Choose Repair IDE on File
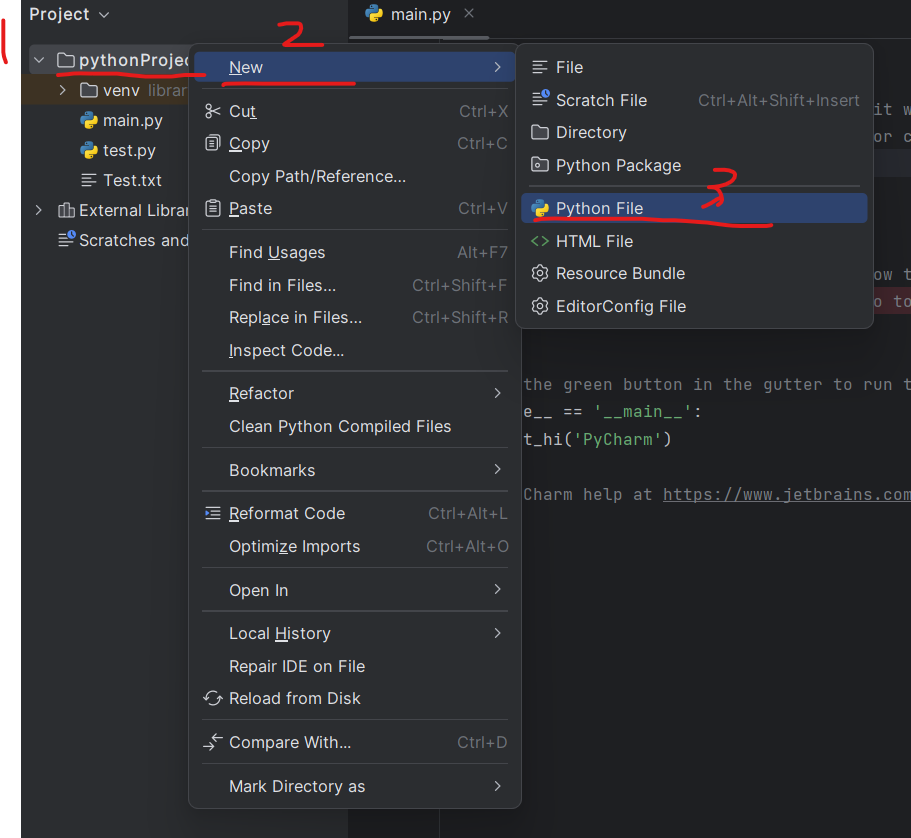 coord(355,666)
